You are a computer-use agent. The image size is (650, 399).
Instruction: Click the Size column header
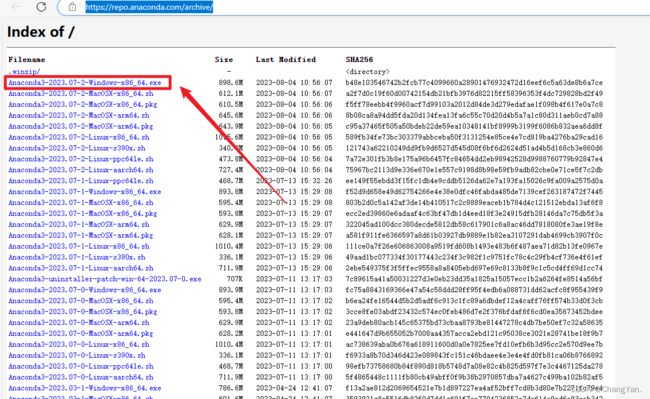pos(224,60)
